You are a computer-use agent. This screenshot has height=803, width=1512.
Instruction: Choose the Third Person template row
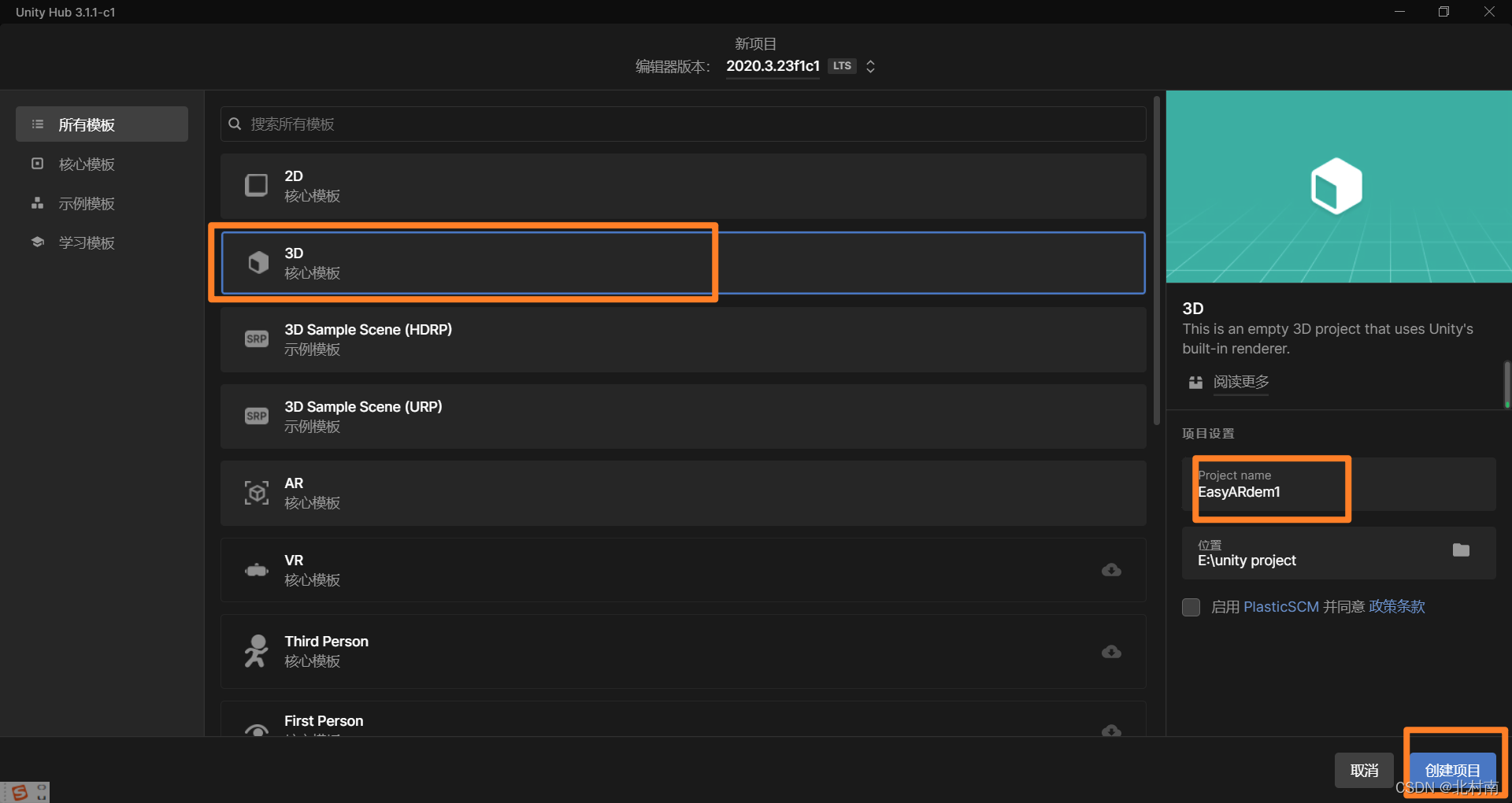coord(683,651)
